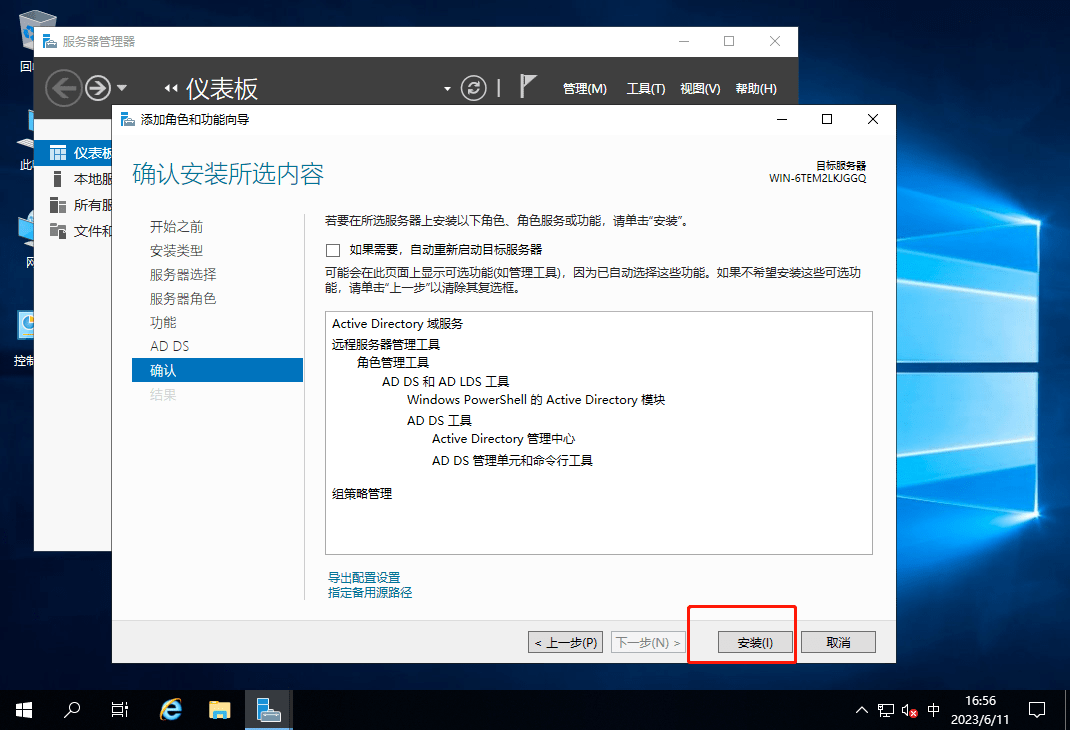
Task: Click target server name WIN-6TEM2LKJGGQ
Action: 818,178
